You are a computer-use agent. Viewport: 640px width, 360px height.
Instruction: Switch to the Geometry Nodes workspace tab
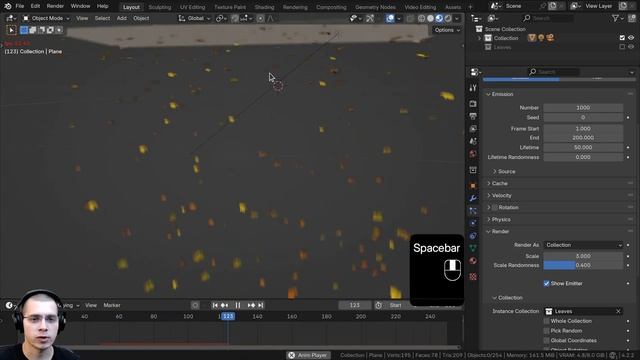click(x=375, y=7)
